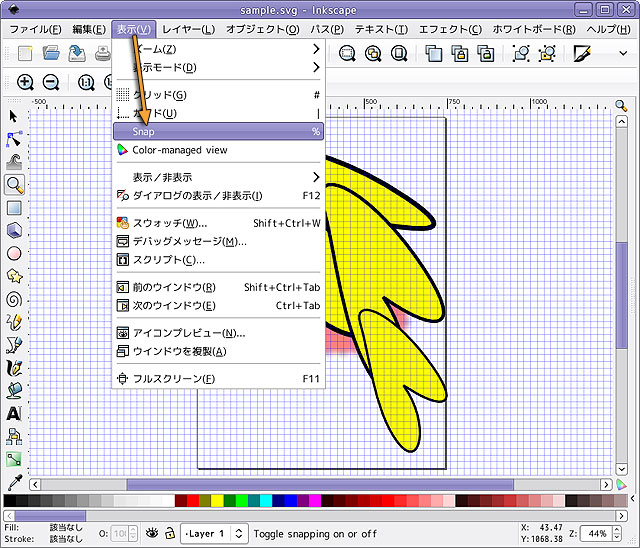Toggle Color-managed view option
This screenshot has width=640, height=548.
(x=180, y=150)
